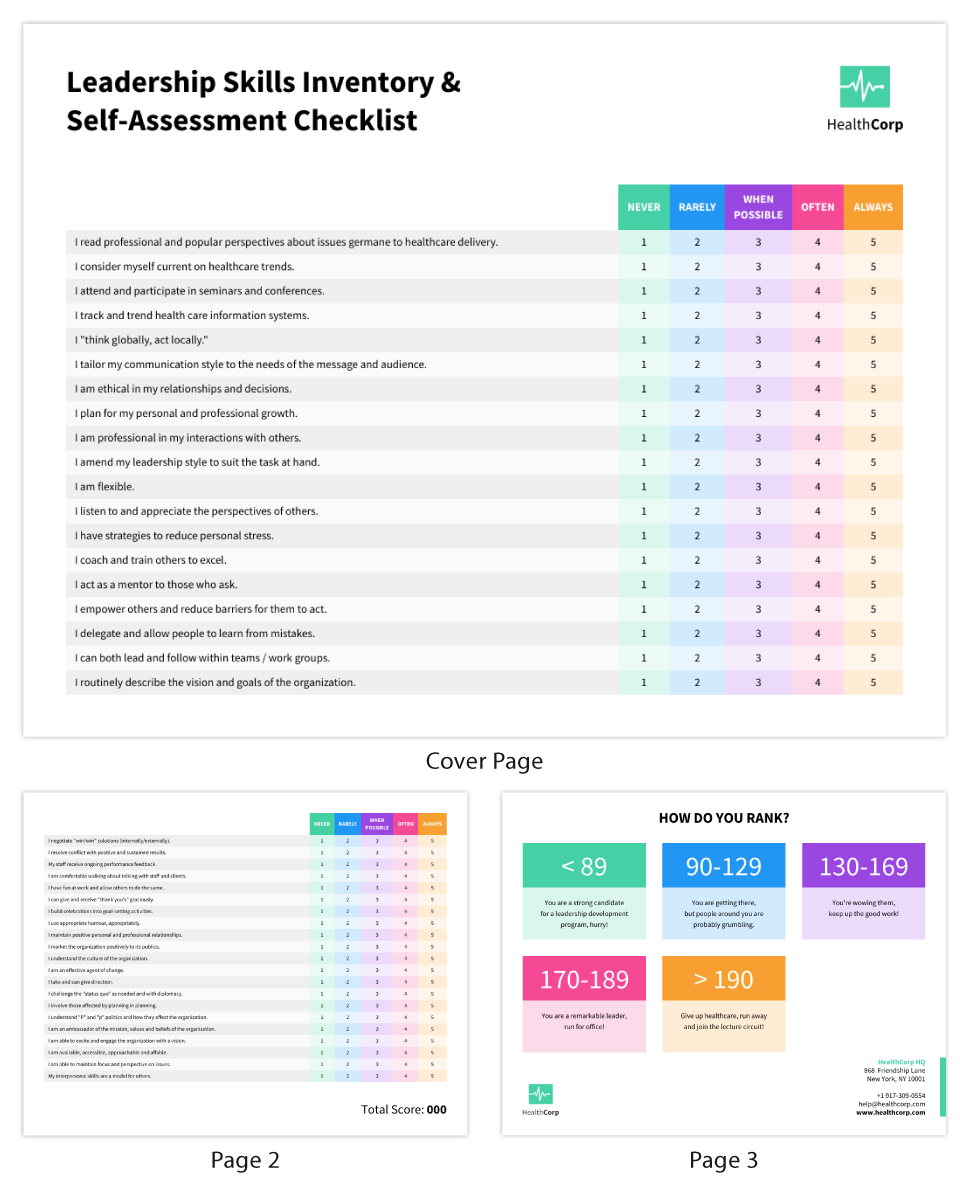Select the blue RARELY column header
The height and width of the screenshot is (1191, 960).
pyautogui.click(x=697, y=207)
